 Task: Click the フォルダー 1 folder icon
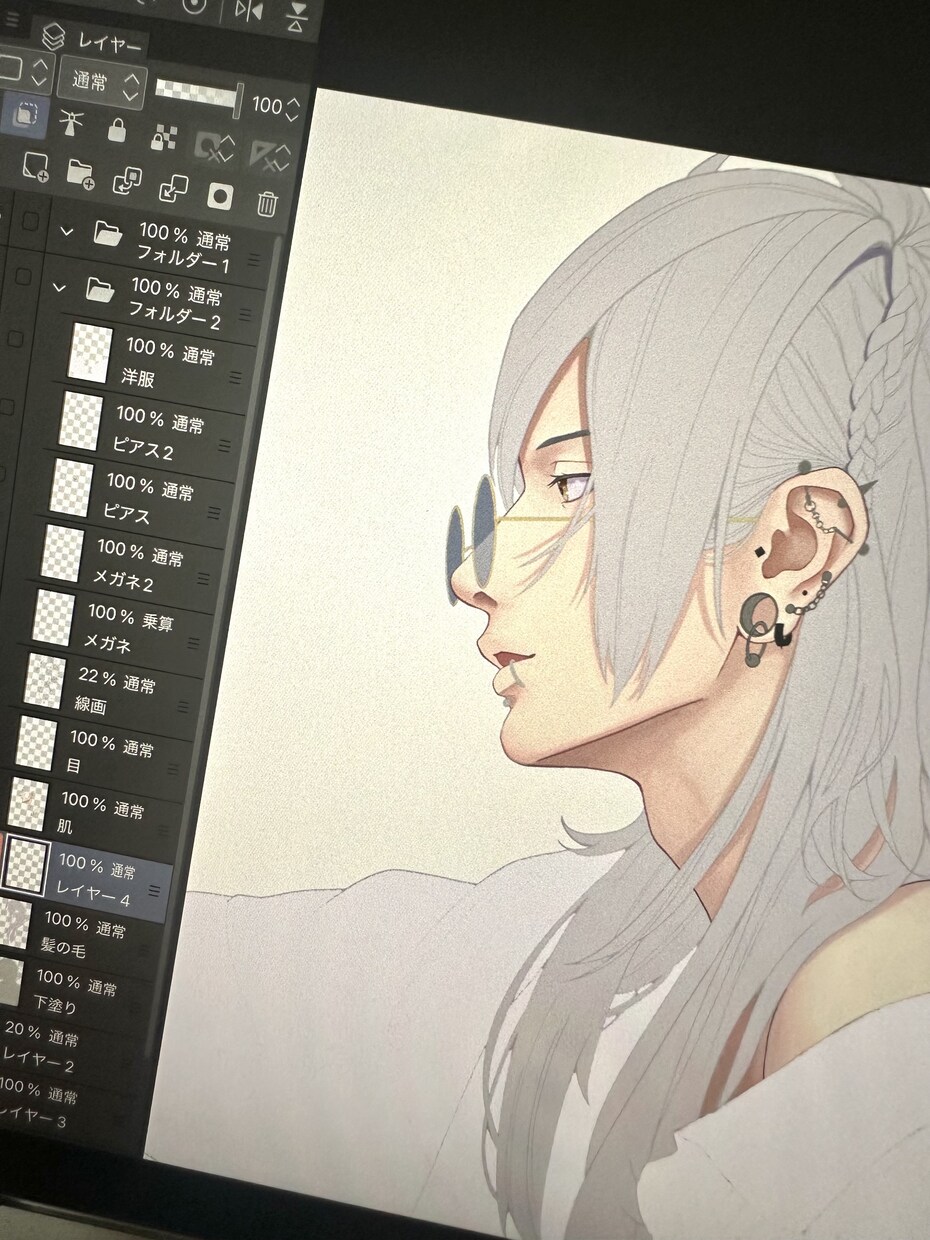107,234
